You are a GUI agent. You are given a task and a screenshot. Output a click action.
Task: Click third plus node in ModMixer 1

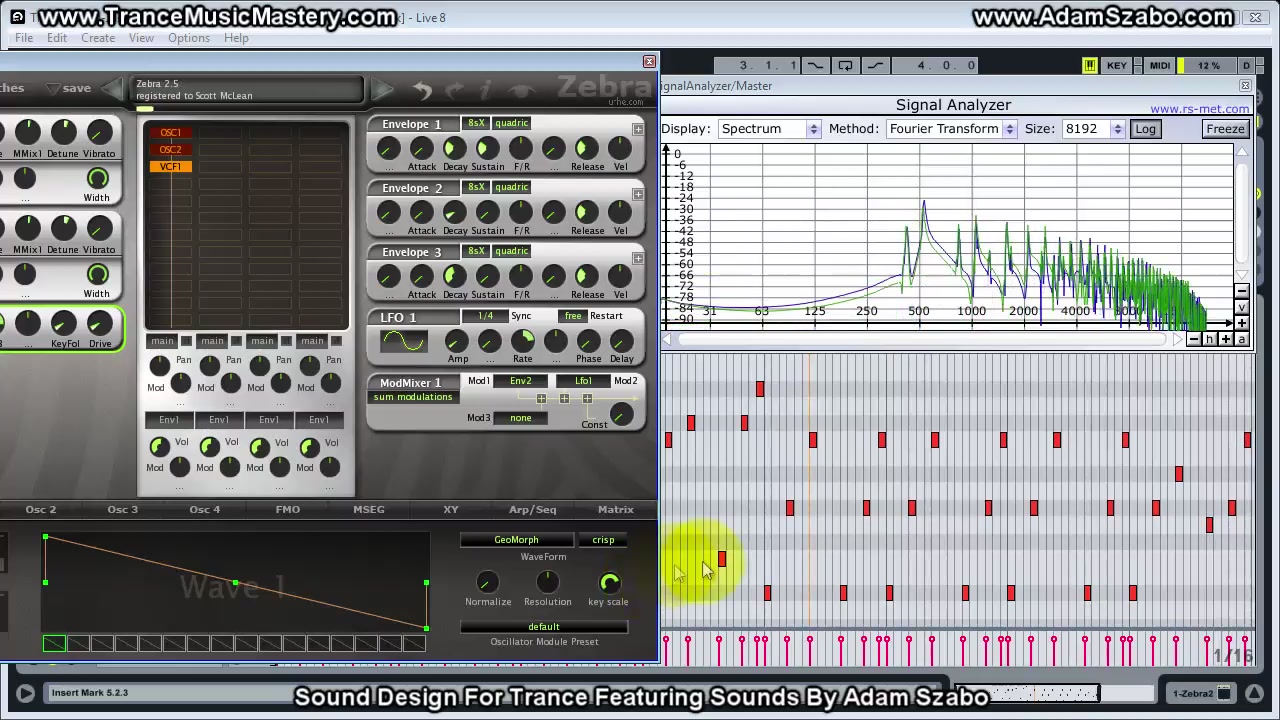click(587, 399)
